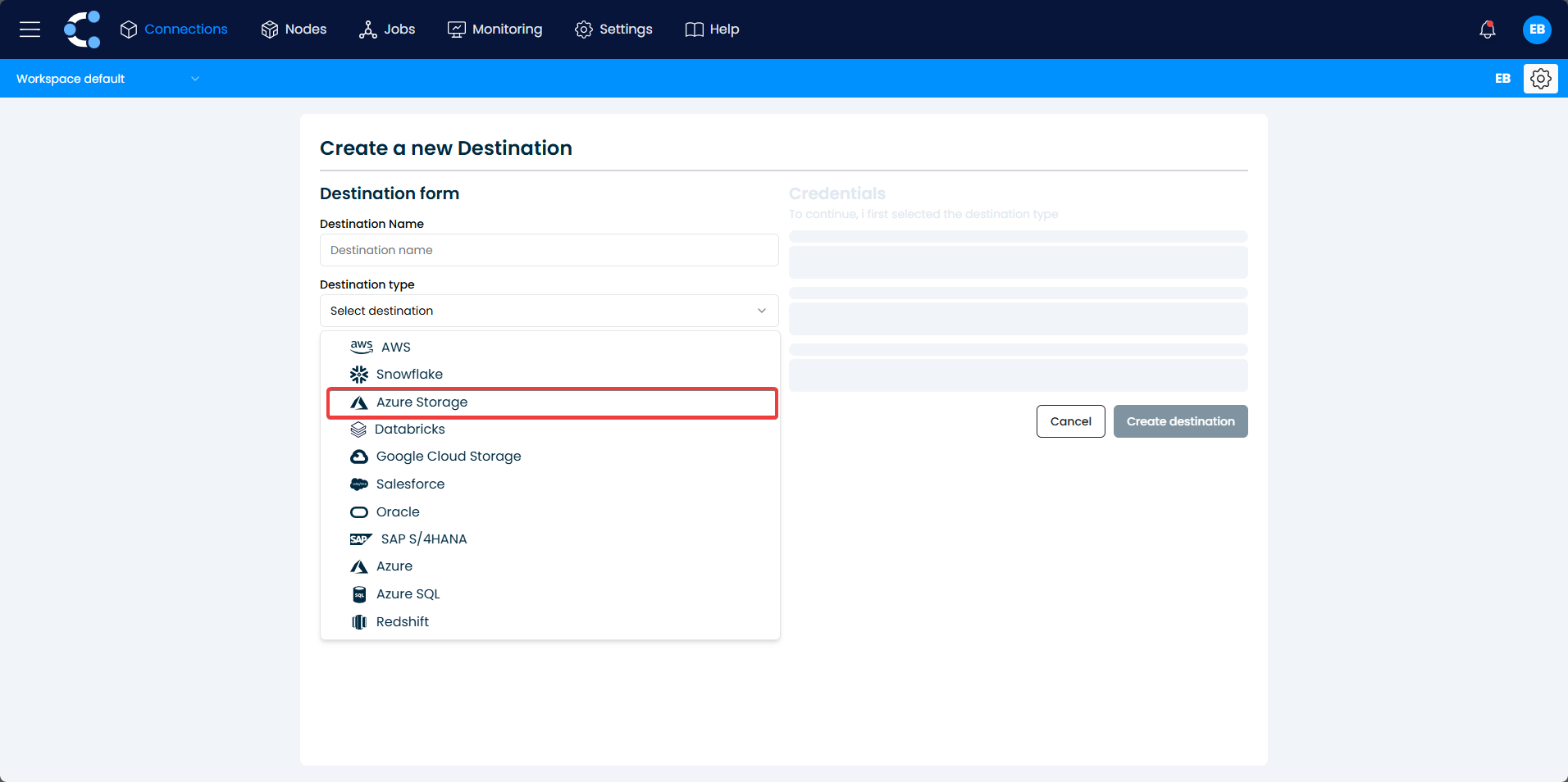
Task: Open the Select destination dropdown
Action: point(548,311)
